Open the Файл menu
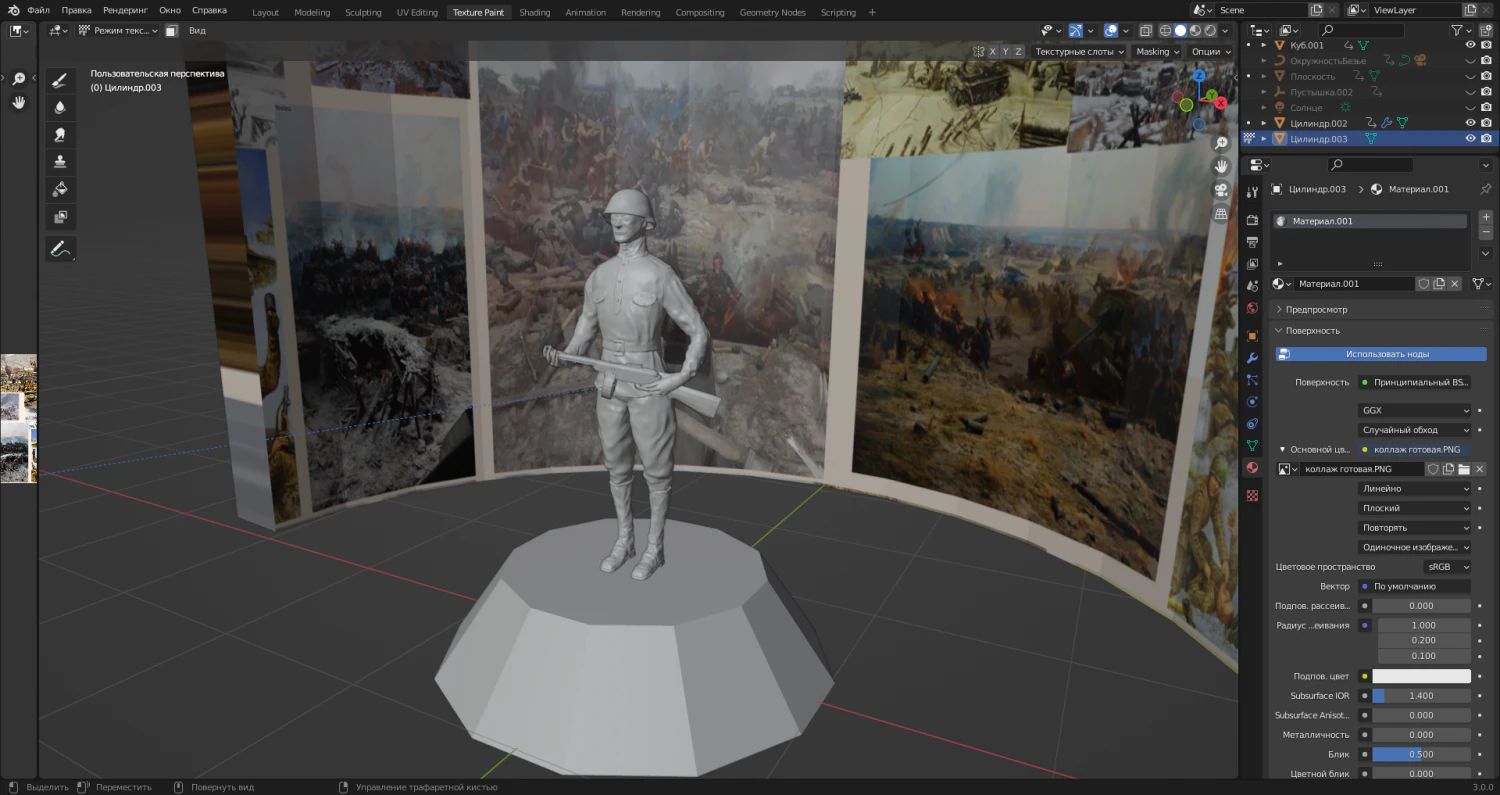Viewport: 1500px width, 795px height. [39, 10]
